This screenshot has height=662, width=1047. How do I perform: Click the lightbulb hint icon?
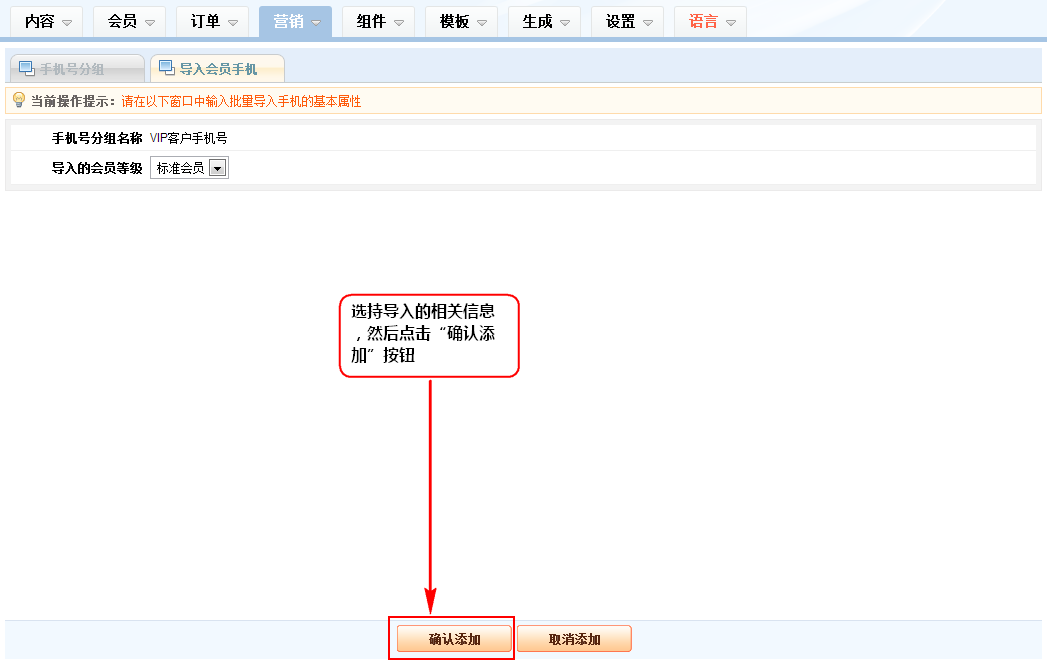[18, 100]
